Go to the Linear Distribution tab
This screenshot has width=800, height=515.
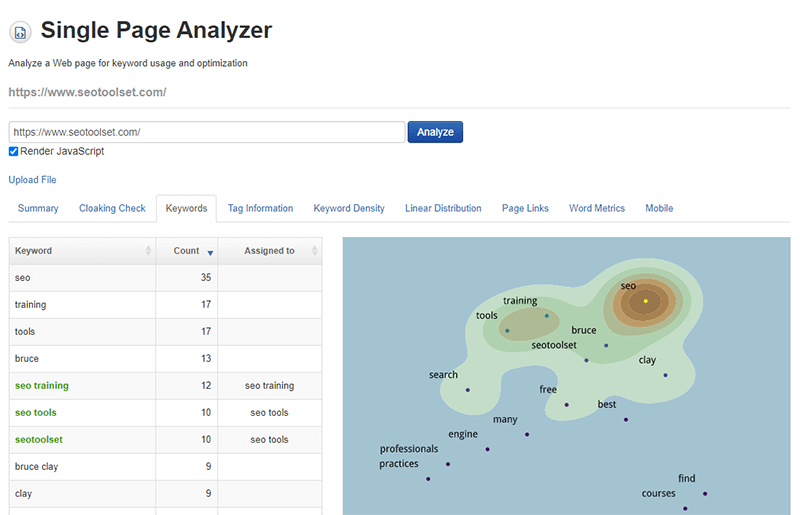point(443,208)
